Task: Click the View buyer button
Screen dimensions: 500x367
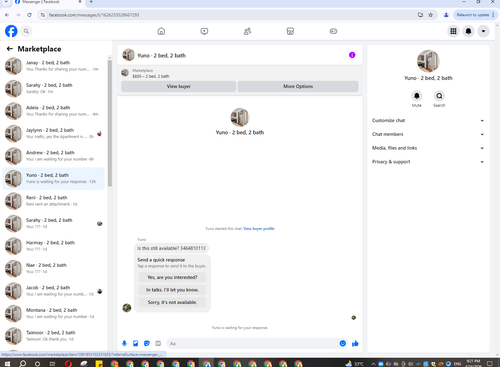Action: (x=179, y=86)
